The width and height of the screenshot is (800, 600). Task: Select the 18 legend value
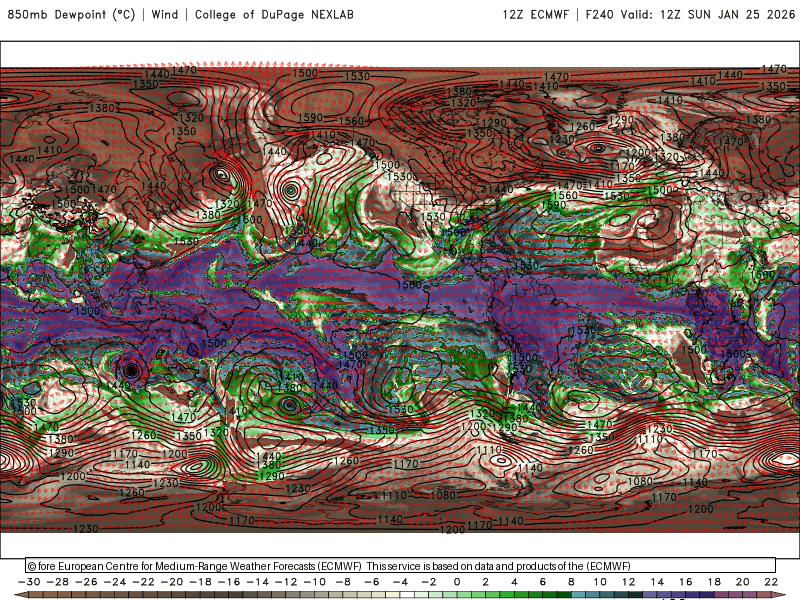pyautogui.click(x=714, y=582)
